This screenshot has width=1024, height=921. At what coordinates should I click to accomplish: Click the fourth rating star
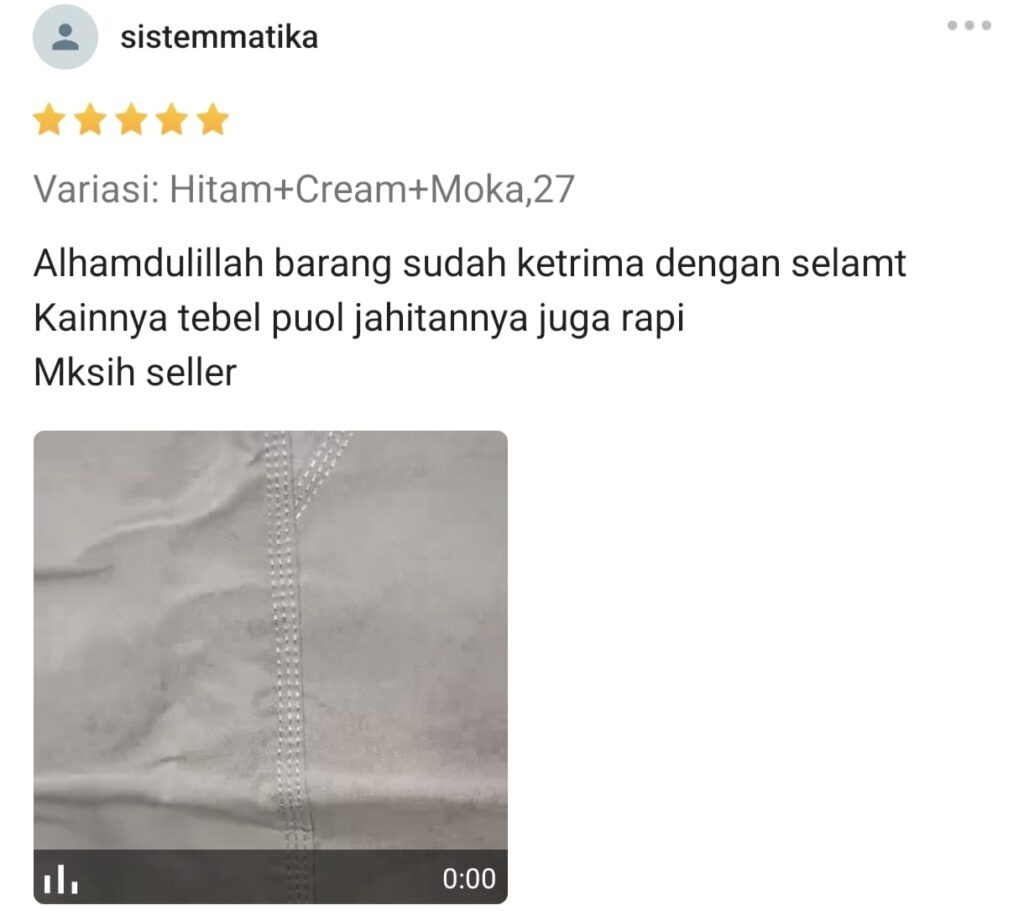point(172,120)
